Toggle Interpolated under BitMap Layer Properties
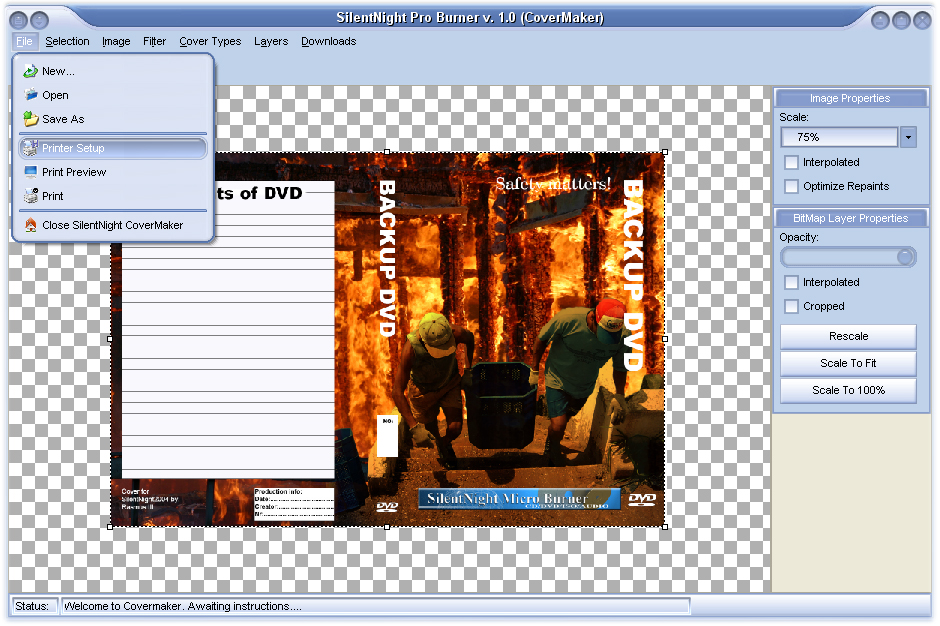This screenshot has width=940, height=626. (x=791, y=282)
